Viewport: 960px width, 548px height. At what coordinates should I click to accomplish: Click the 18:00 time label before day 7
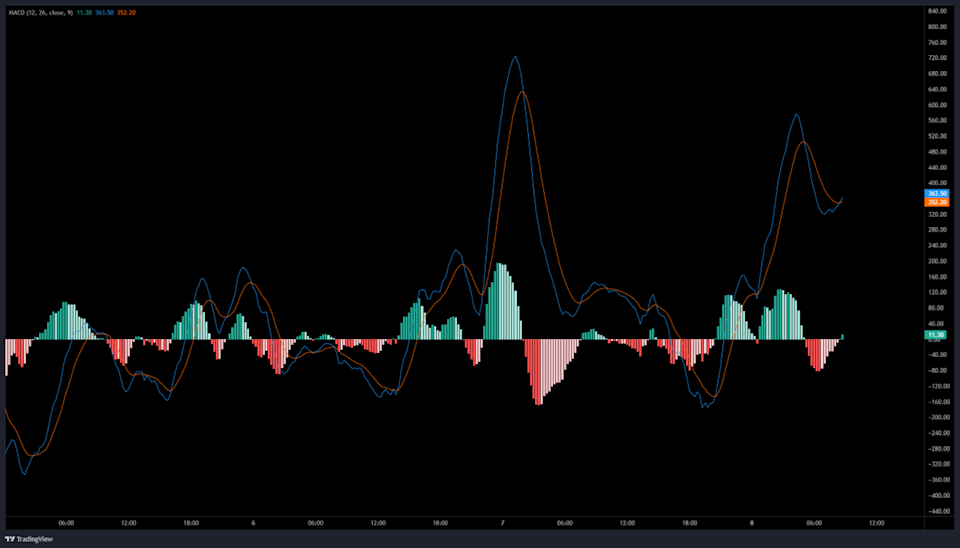coord(440,523)
